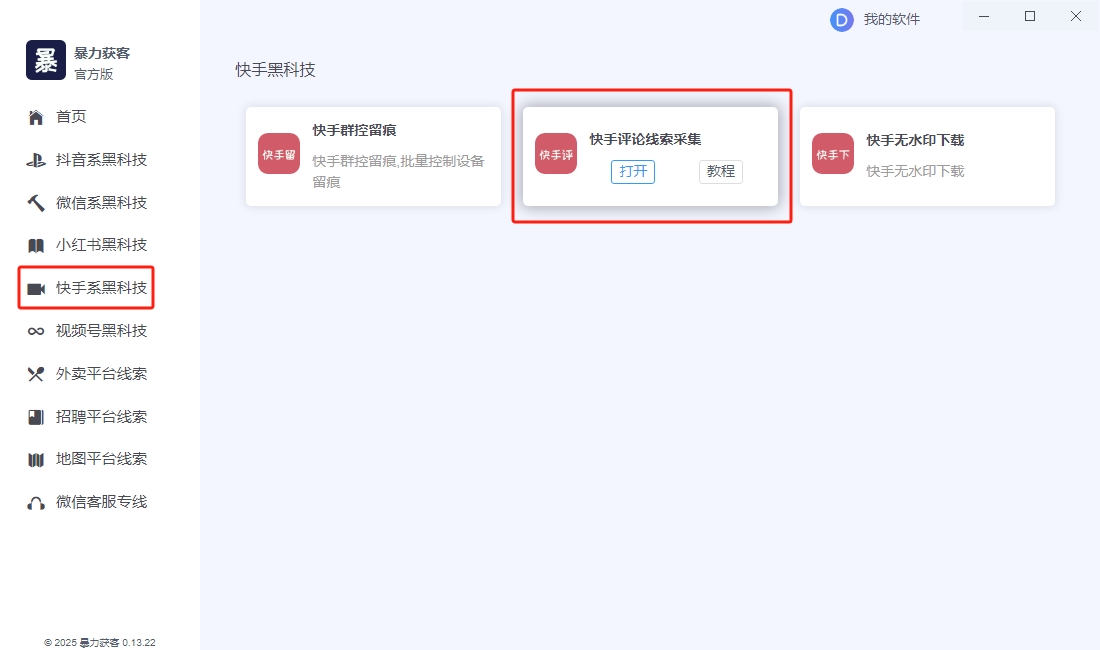The image size is (1100, 650).
Task: Open 快手评论线索采集 via 打开 button
Action: tap(633, 171)
